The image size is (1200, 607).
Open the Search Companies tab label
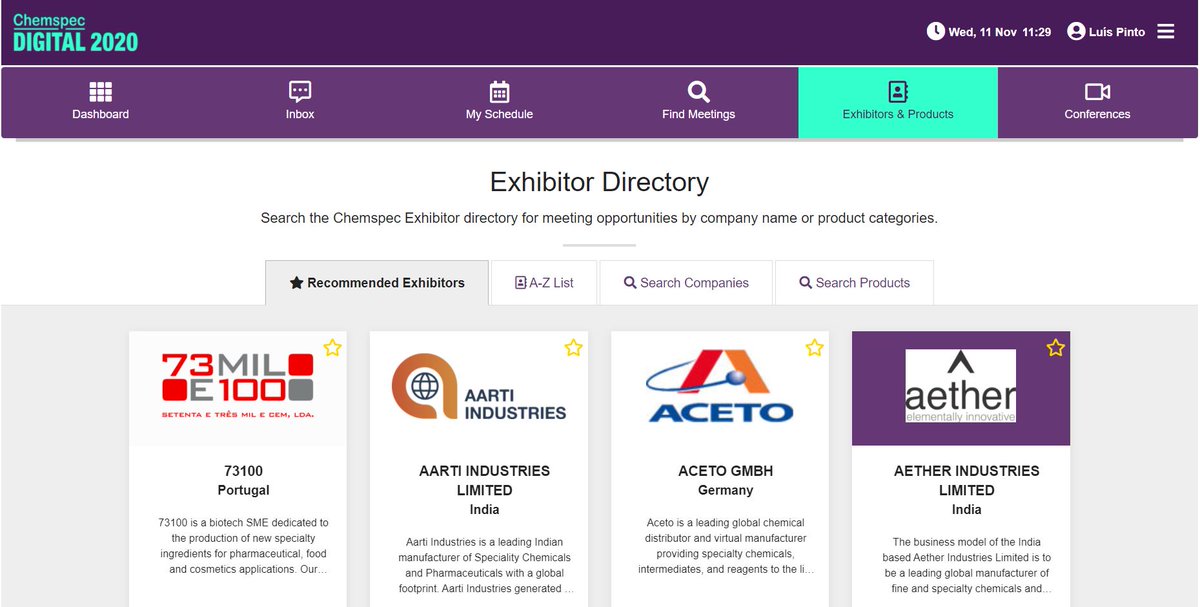click(694, 283)
